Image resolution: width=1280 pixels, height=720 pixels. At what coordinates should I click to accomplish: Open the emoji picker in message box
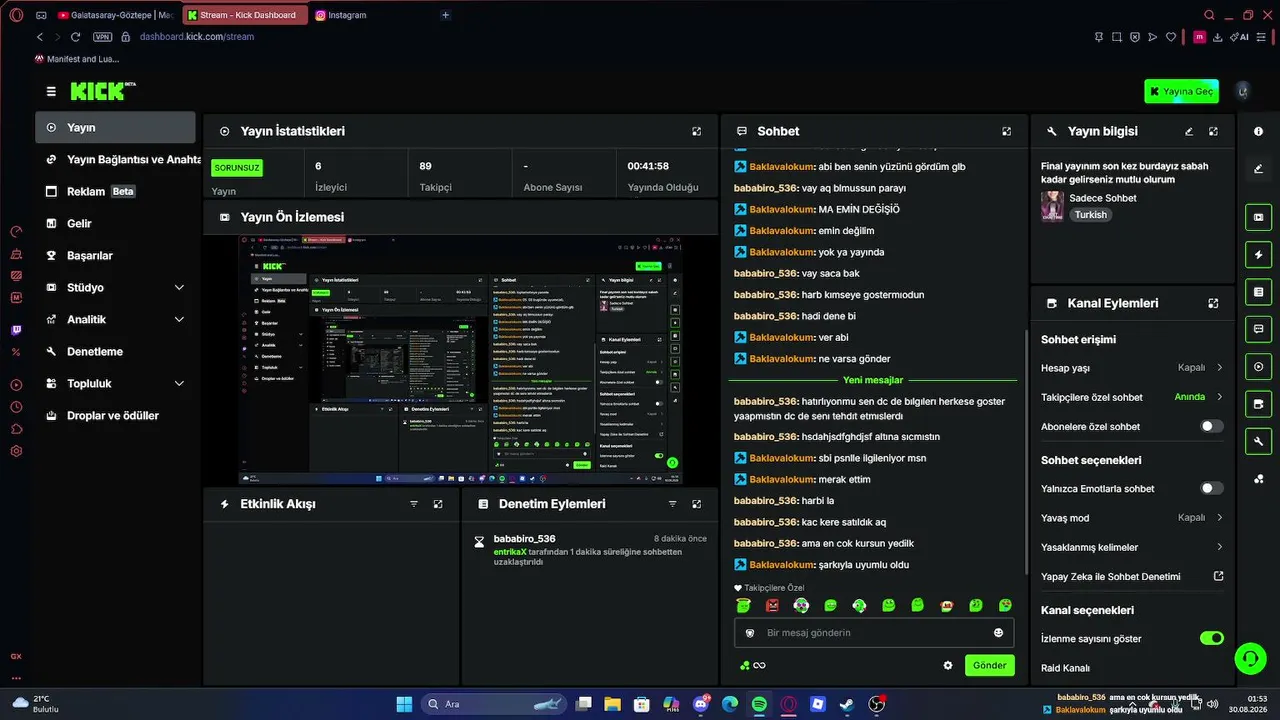998,633
